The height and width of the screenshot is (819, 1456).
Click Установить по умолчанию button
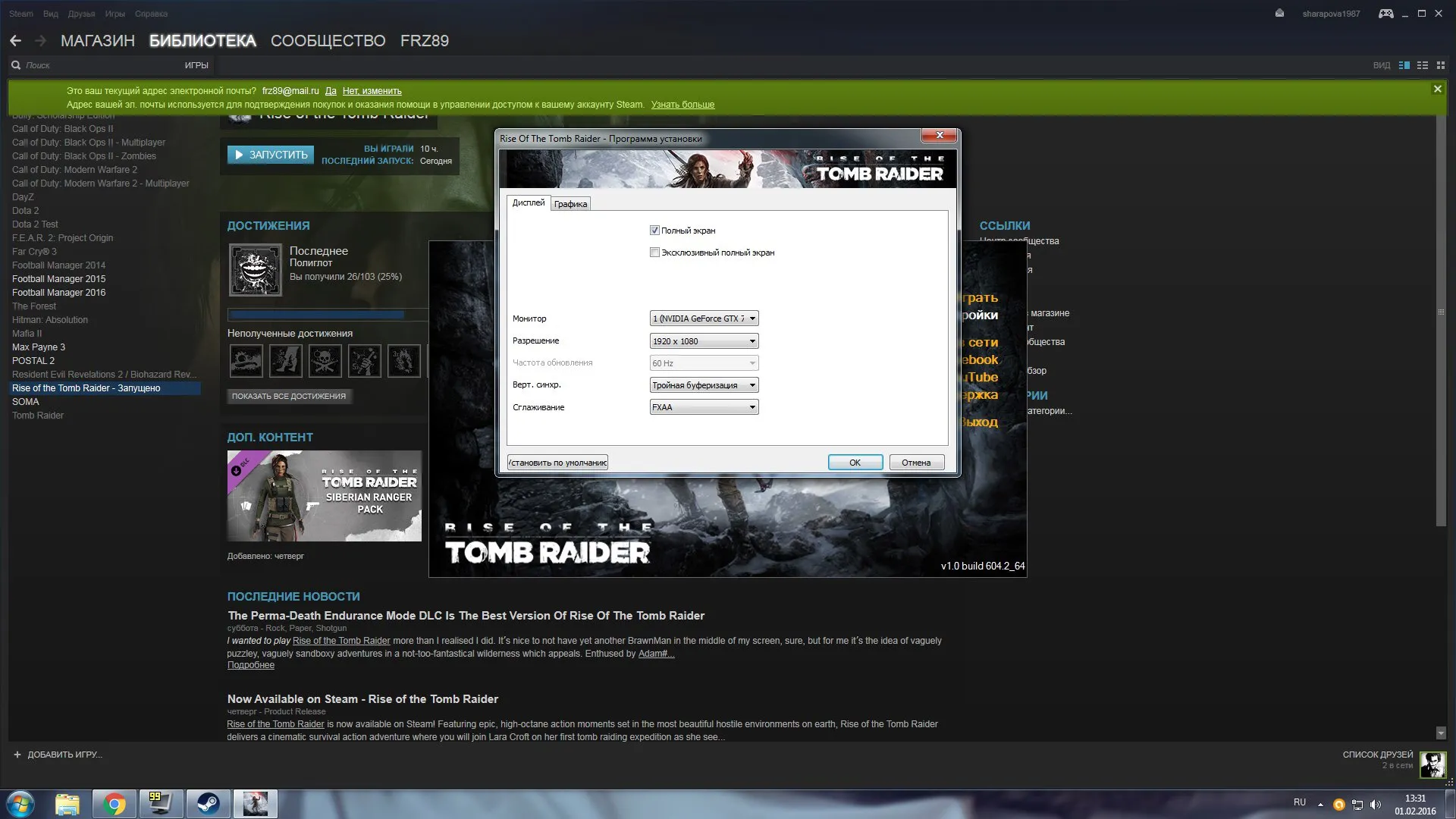pos(557,463)
